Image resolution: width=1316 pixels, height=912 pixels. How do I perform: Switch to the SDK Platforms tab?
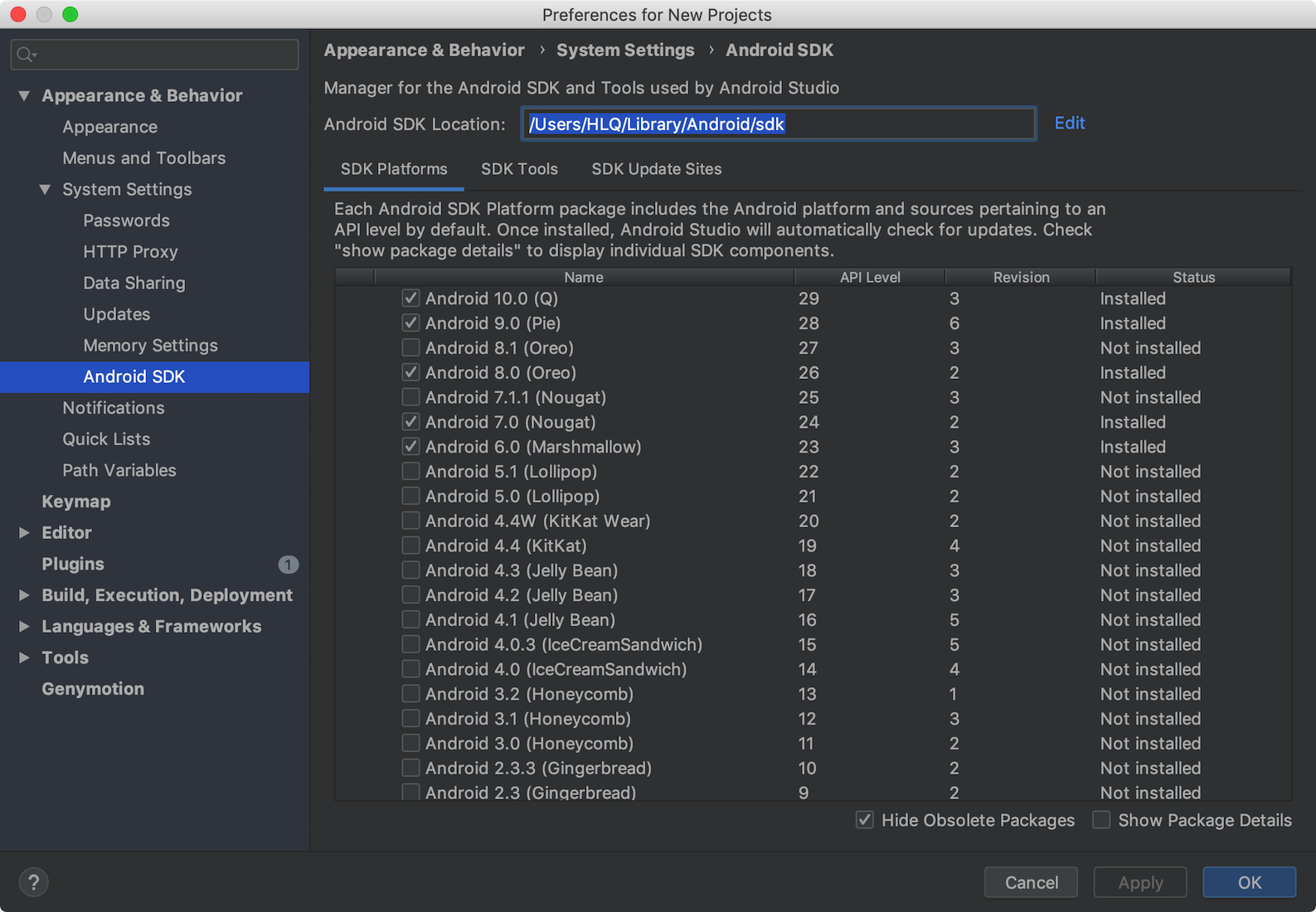coord(394,169)
